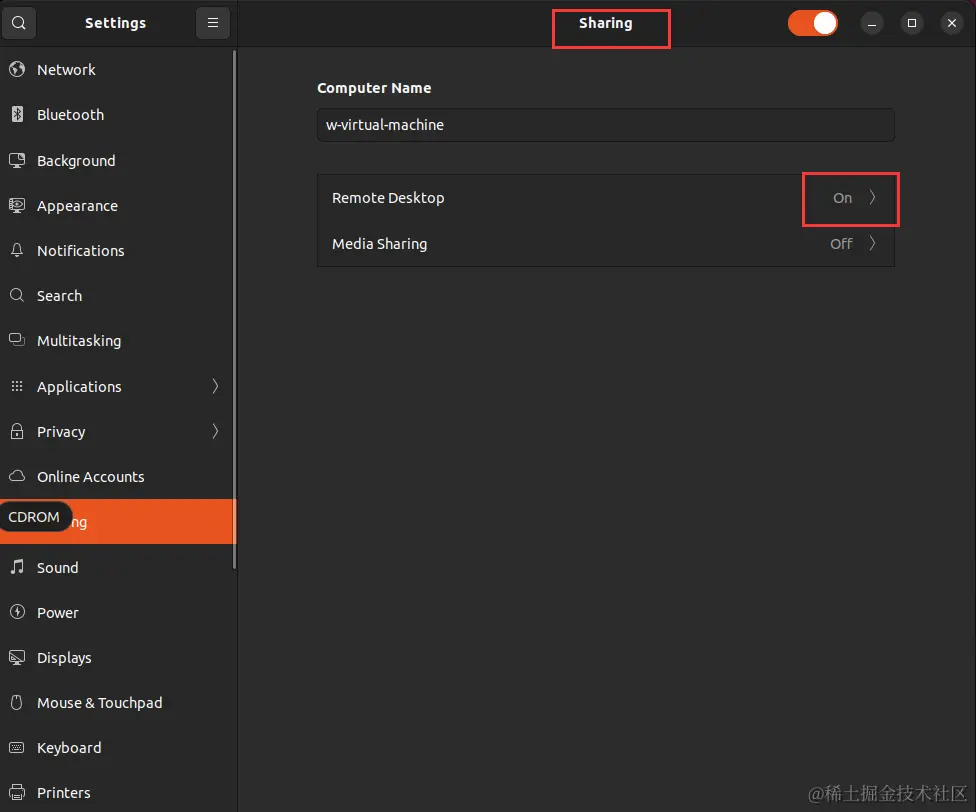Click the Printers icon
This screenshot has width=976, height=812.
click(x=17, y=792)
